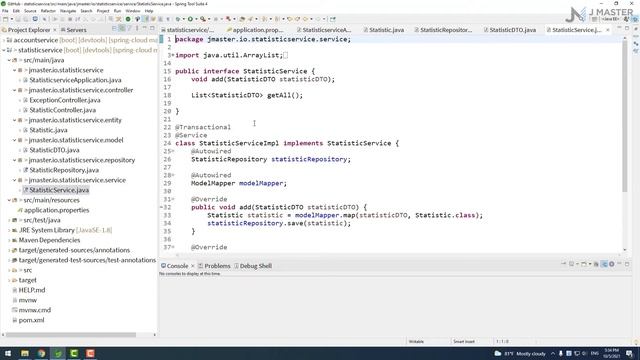Click Display Selected Console icon
This screenshot has width=640, height=360.
pos(571,264)
